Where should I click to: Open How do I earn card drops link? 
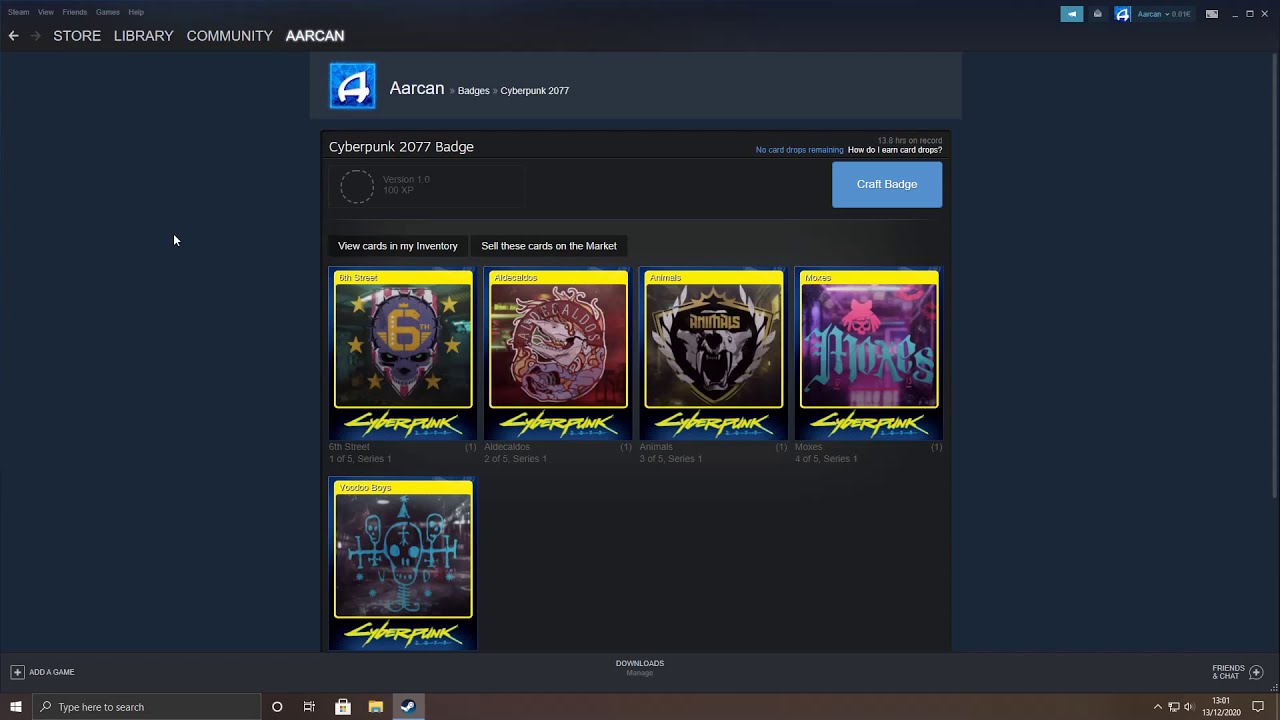(895, 150)
